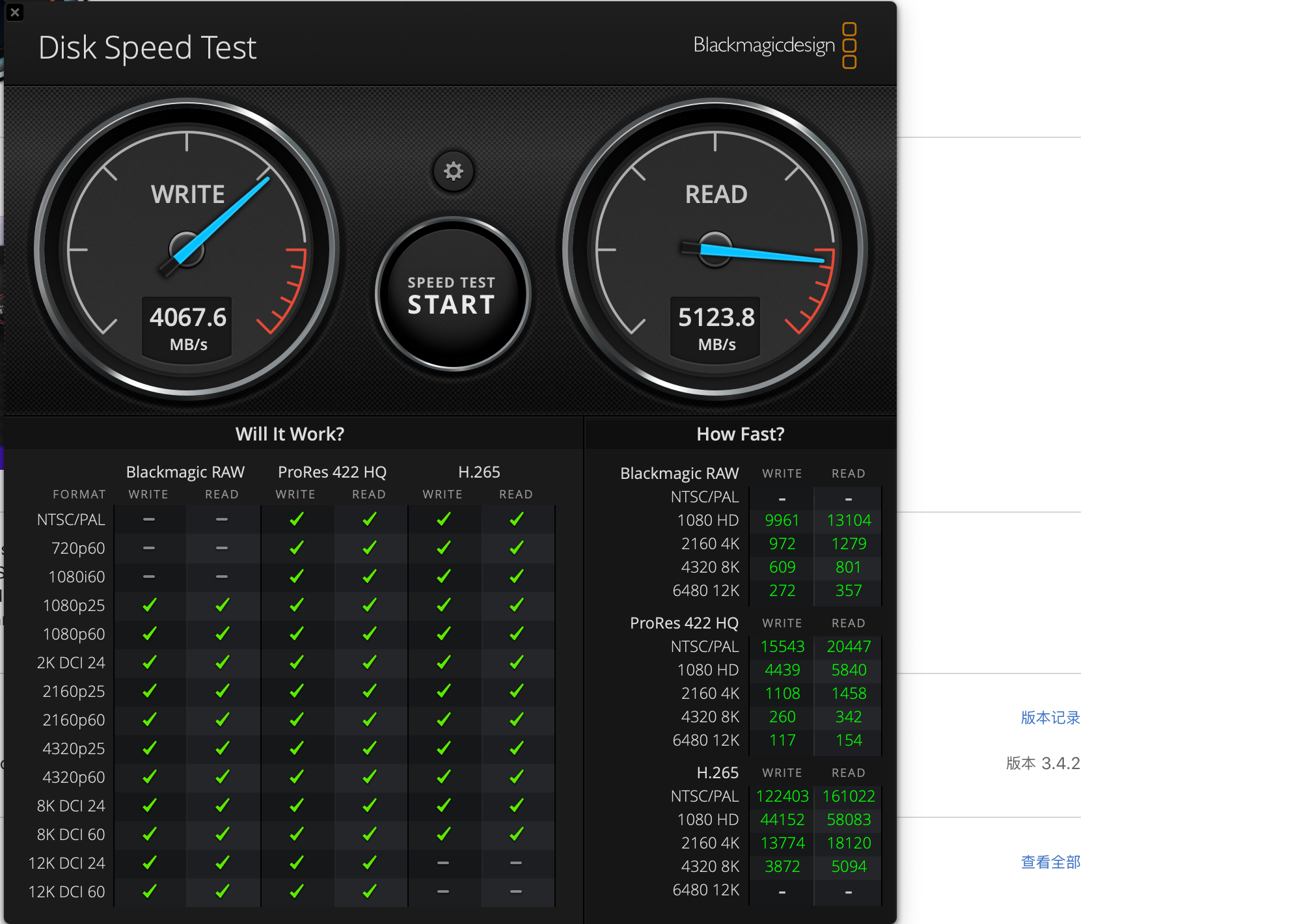Click Blackmagic RAW header in Will It Work
1308x924 pixels.
185,472
